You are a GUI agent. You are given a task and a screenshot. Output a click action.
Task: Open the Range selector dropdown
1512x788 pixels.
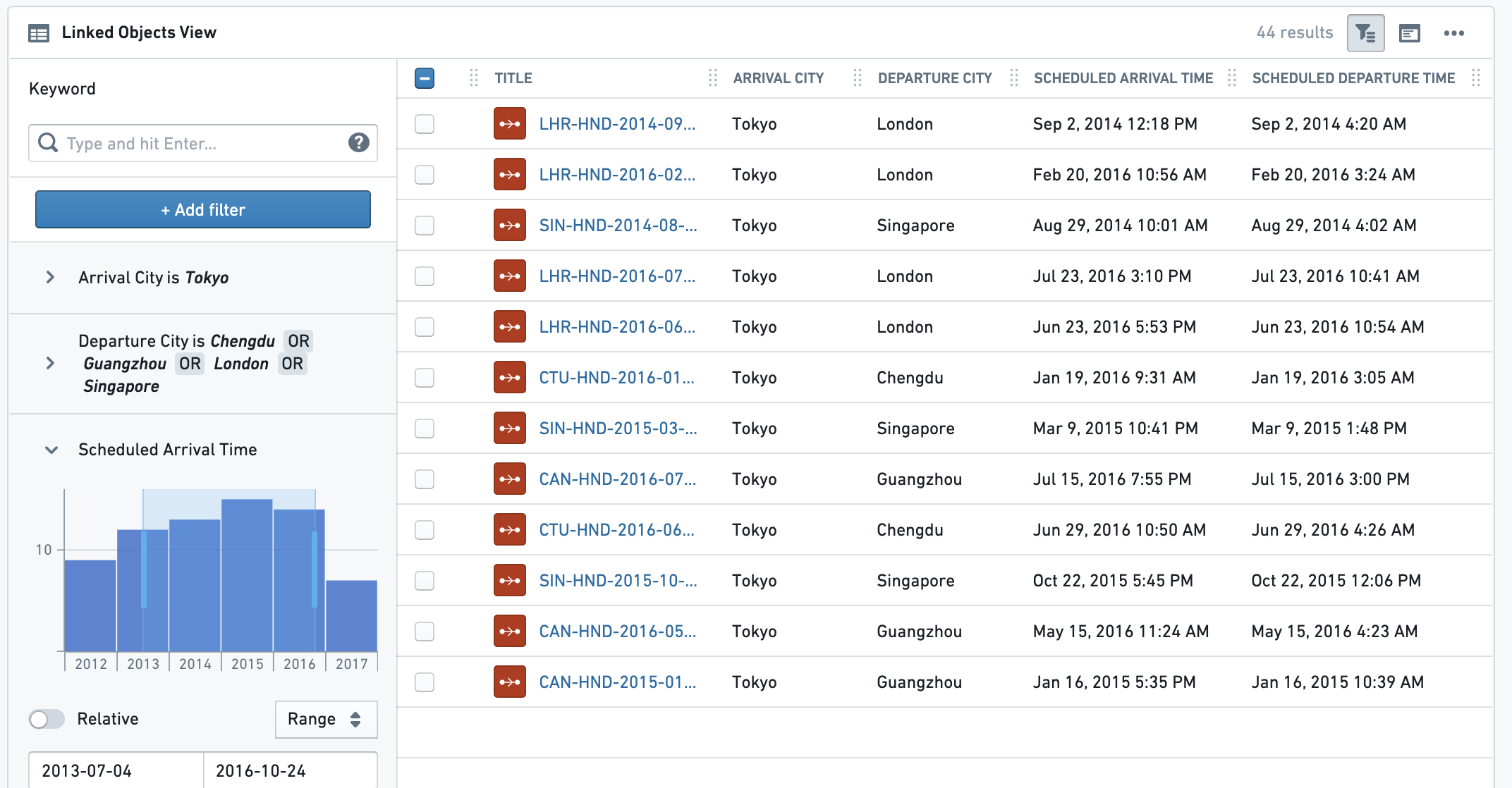(x=326, y=719)
